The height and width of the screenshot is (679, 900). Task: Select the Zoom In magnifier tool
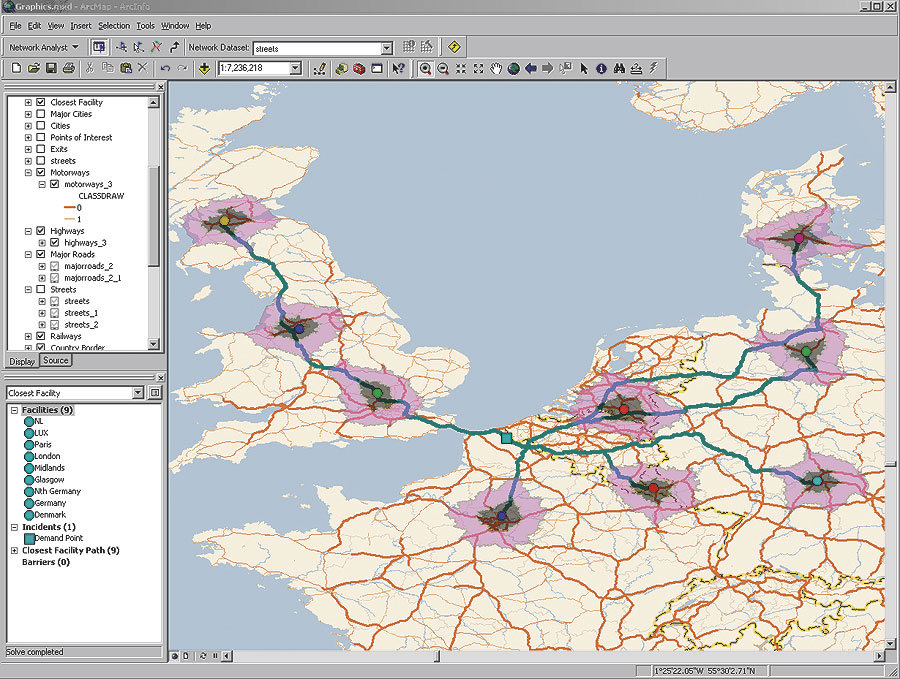(425, 68)
